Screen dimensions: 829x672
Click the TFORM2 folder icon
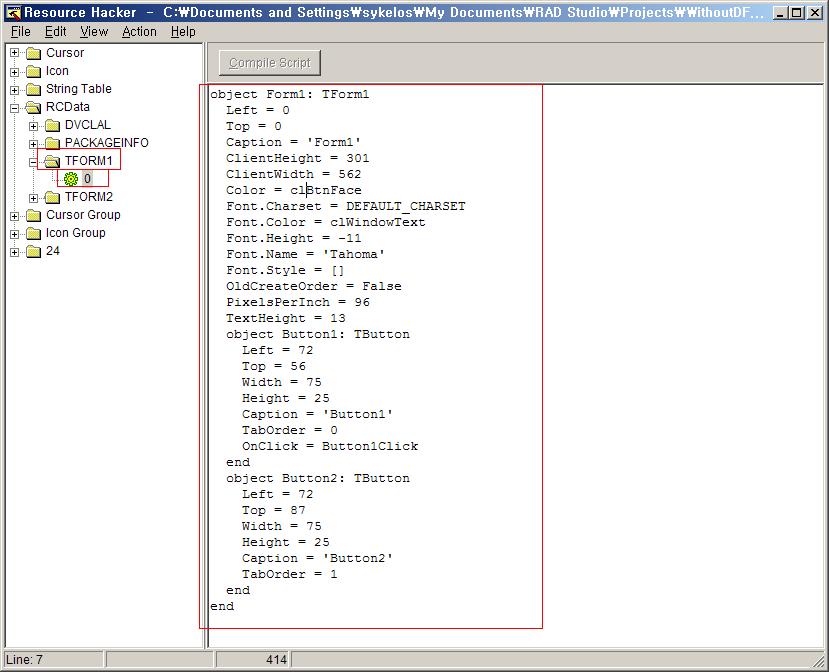pos(52,197)
